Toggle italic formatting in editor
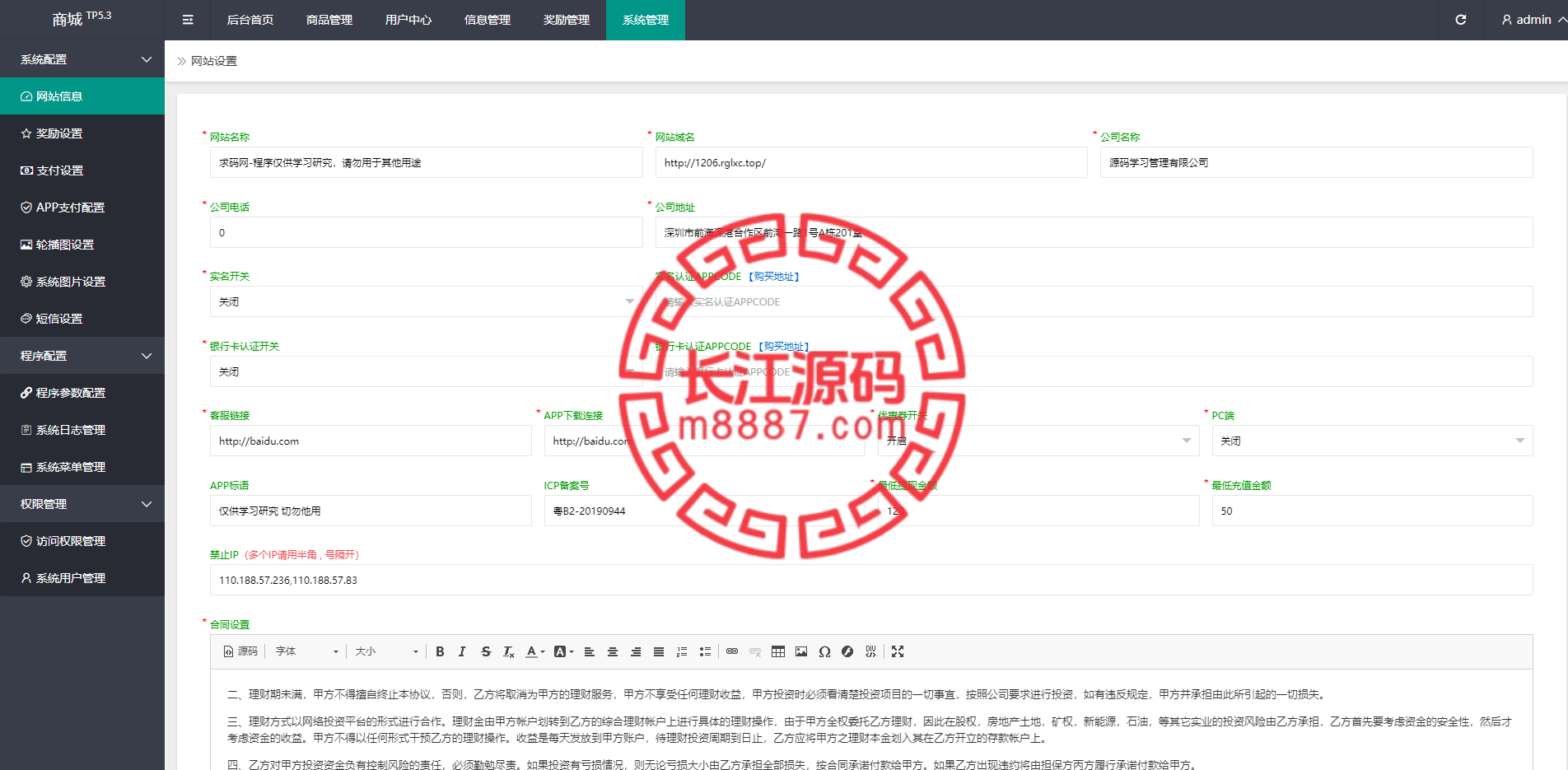Screen dimensions: 1568x770 [x=462, y=651]
